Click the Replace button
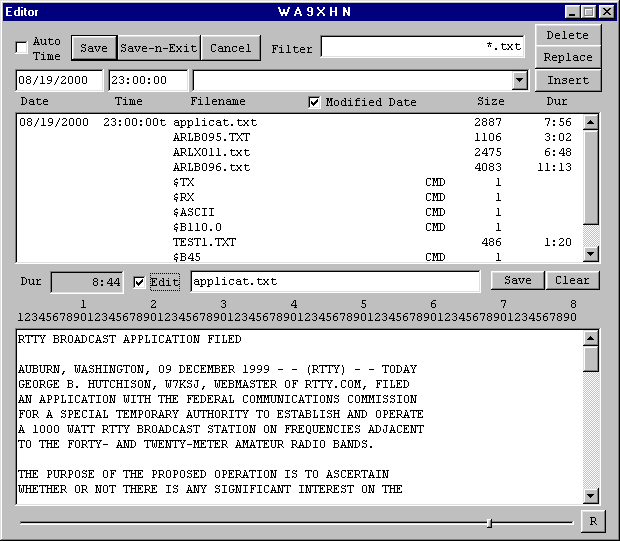Image resolution: width=620 pixels, height=541 pixels. (568, 57)
